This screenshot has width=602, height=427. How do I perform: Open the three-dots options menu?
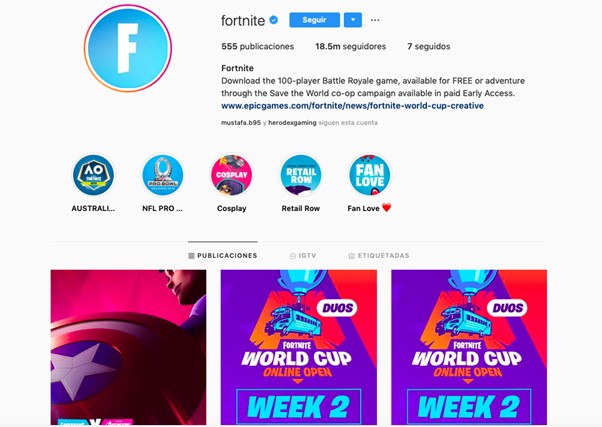click(x=375, y=20)
